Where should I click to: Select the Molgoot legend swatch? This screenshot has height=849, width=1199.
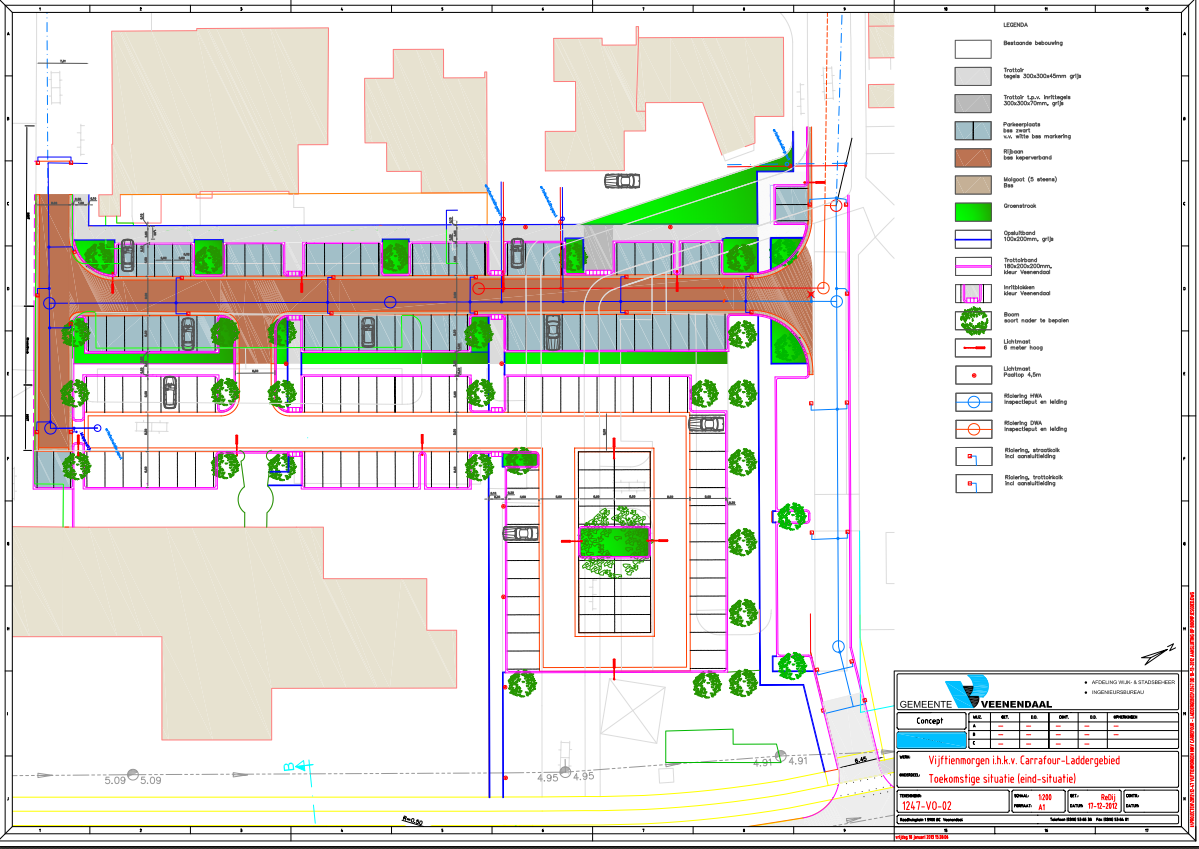973,184
